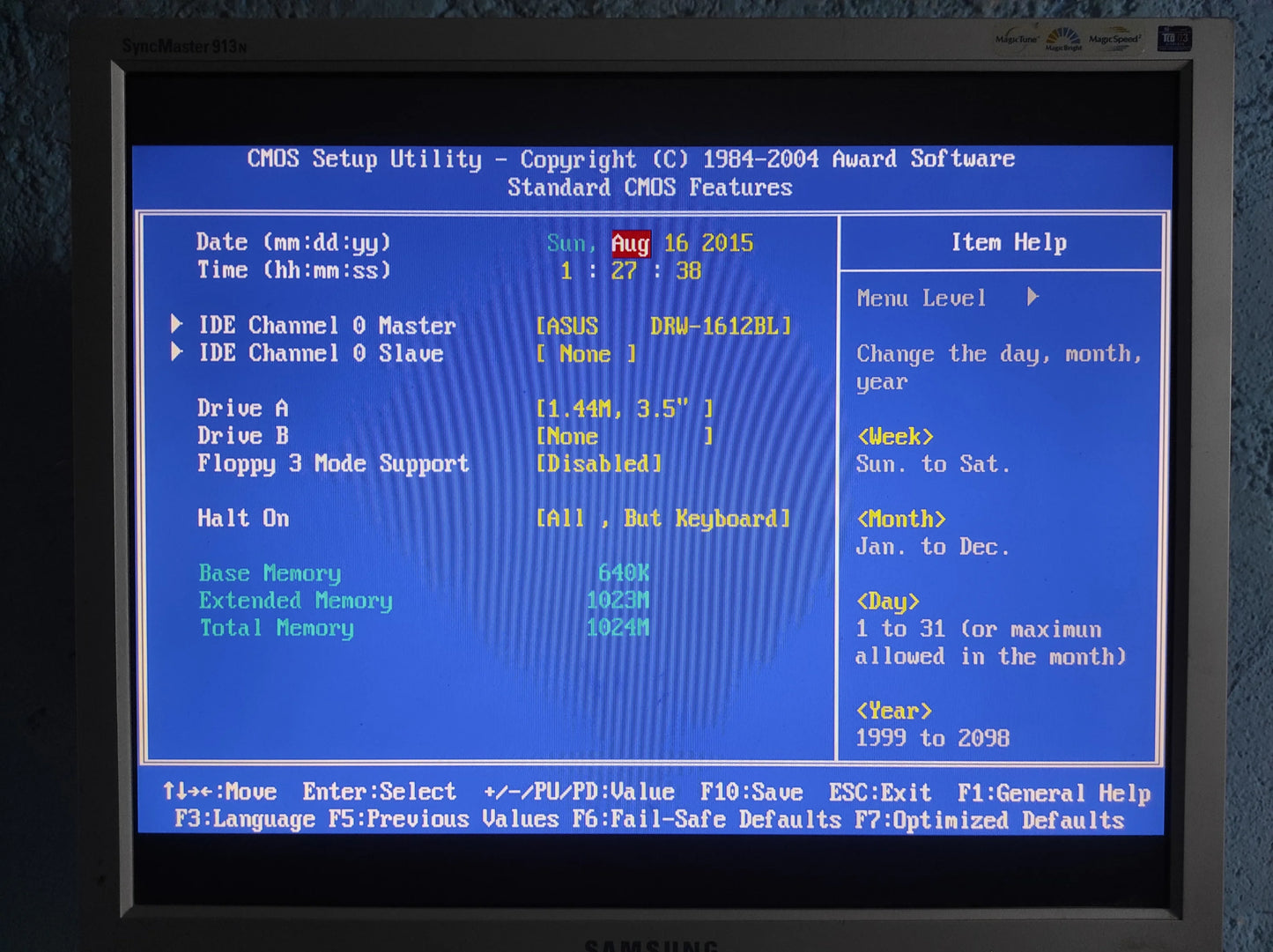This screenshot has width=1273, height=952.
Task: Click the Sun. to Sat. help text
Action: pyautogui.click(x=933, y=464)
